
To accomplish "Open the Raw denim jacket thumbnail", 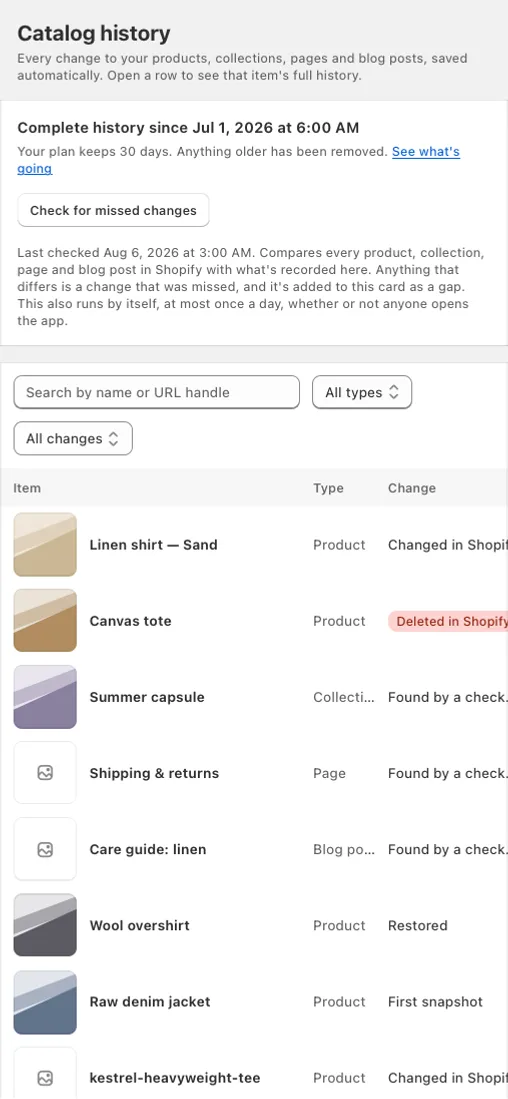I will coord(45,1002).
